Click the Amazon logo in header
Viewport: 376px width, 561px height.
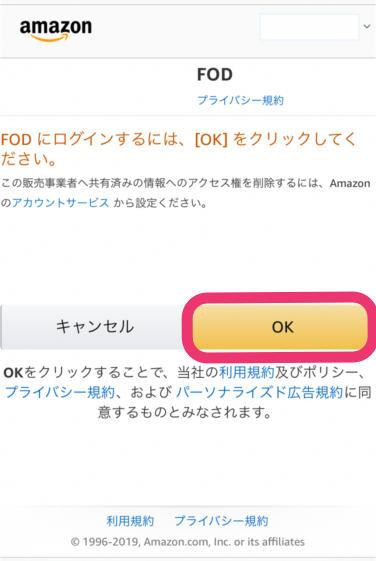pos(55,30)
